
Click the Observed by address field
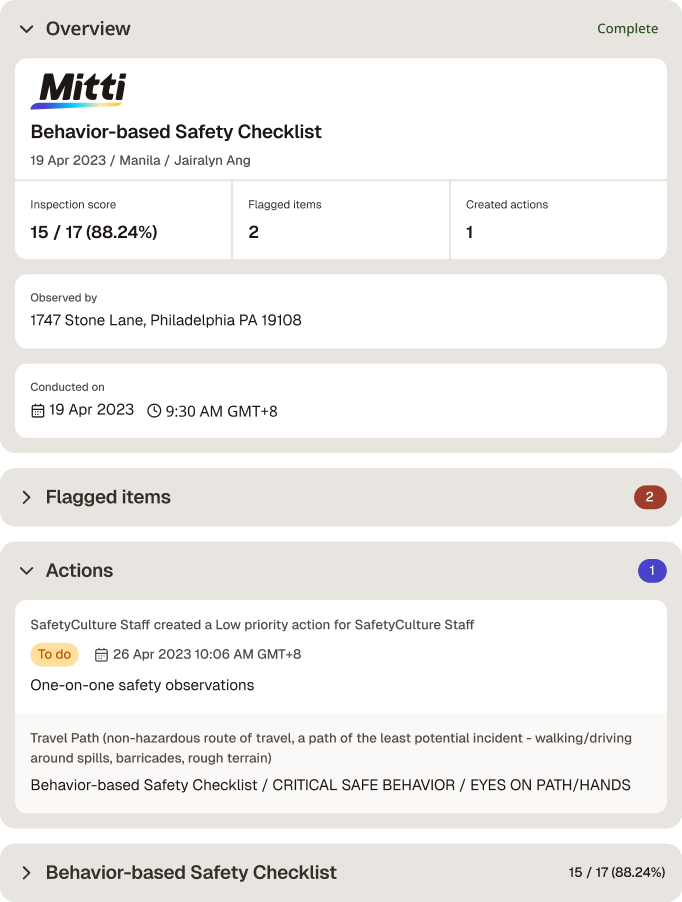coord(341,311)
